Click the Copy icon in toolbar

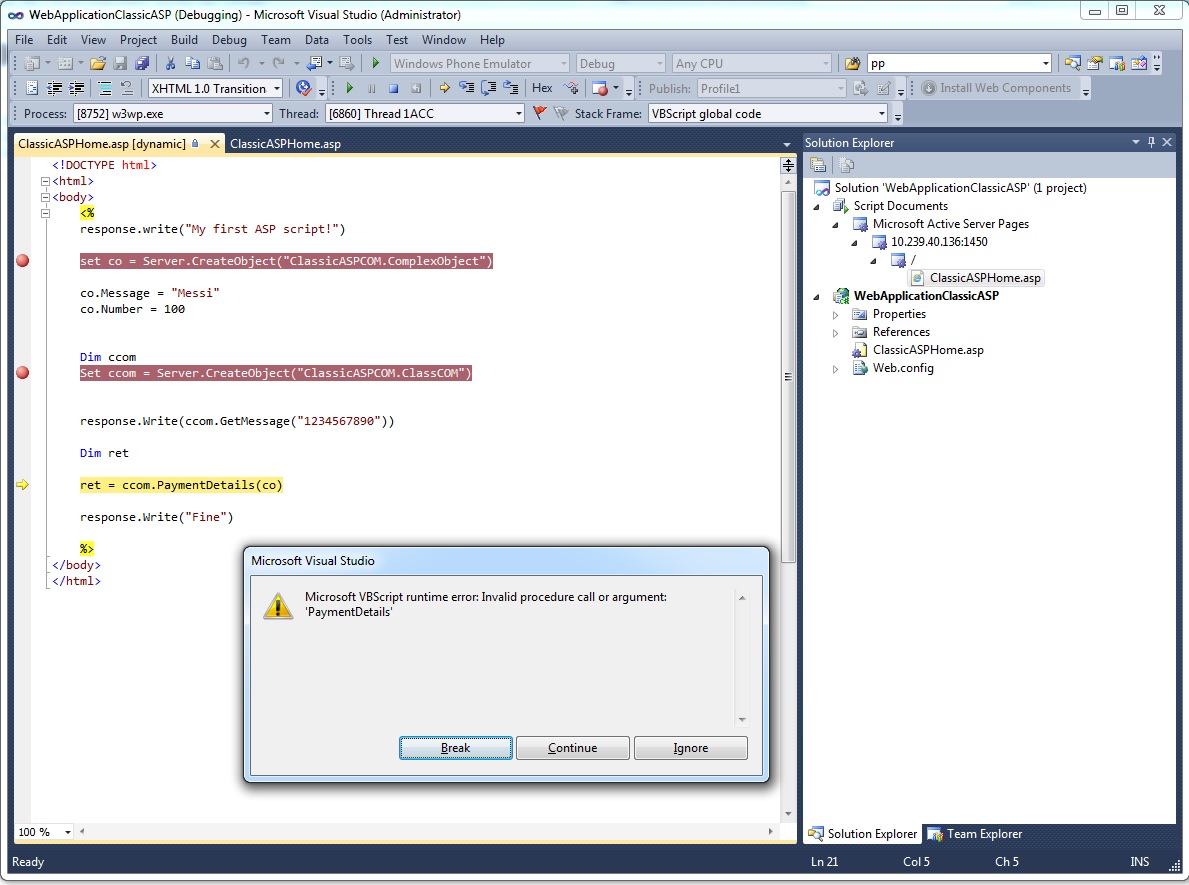pos(193,64)
